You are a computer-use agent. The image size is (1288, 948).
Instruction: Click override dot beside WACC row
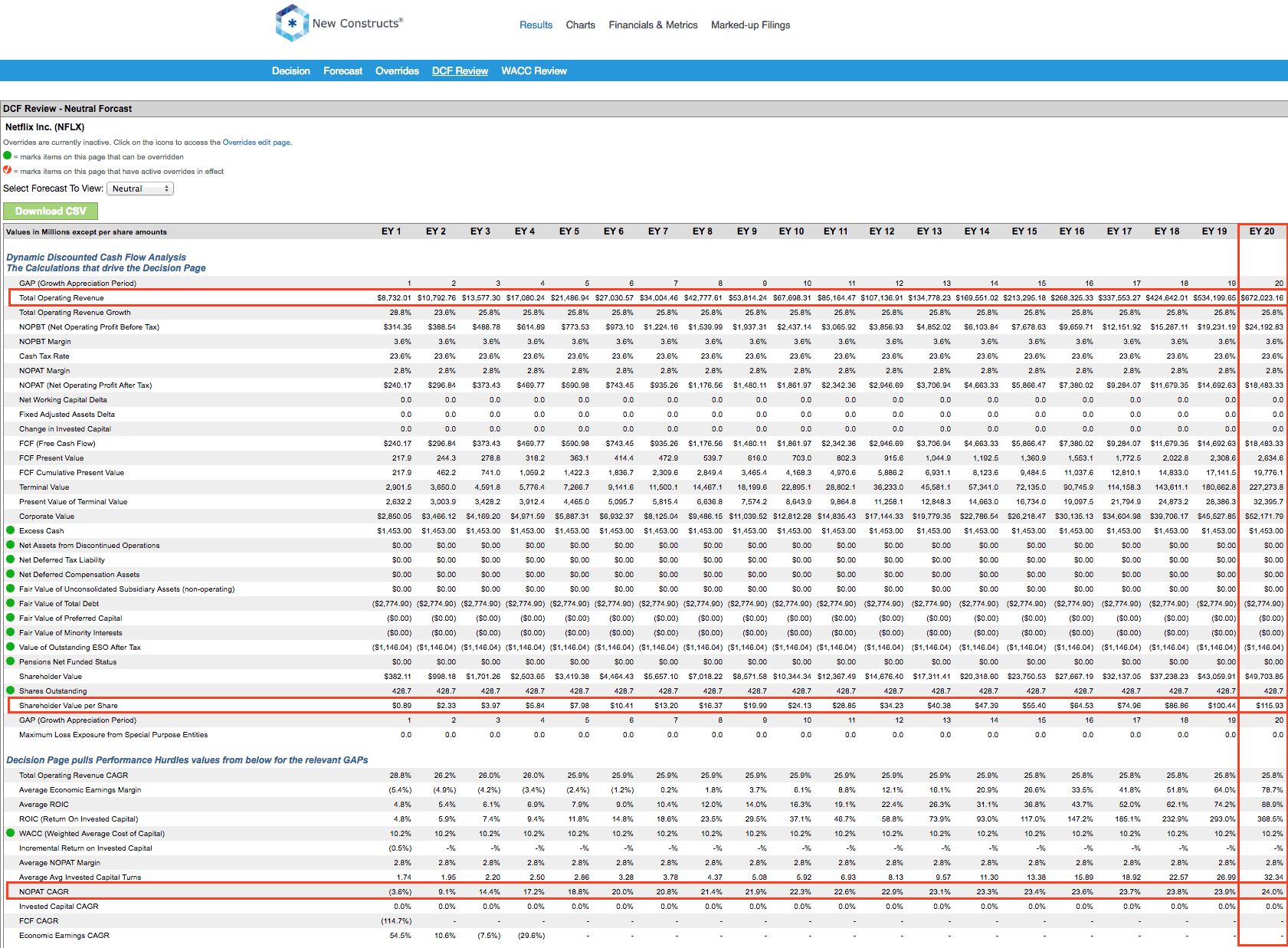click(x=11, y=833)
